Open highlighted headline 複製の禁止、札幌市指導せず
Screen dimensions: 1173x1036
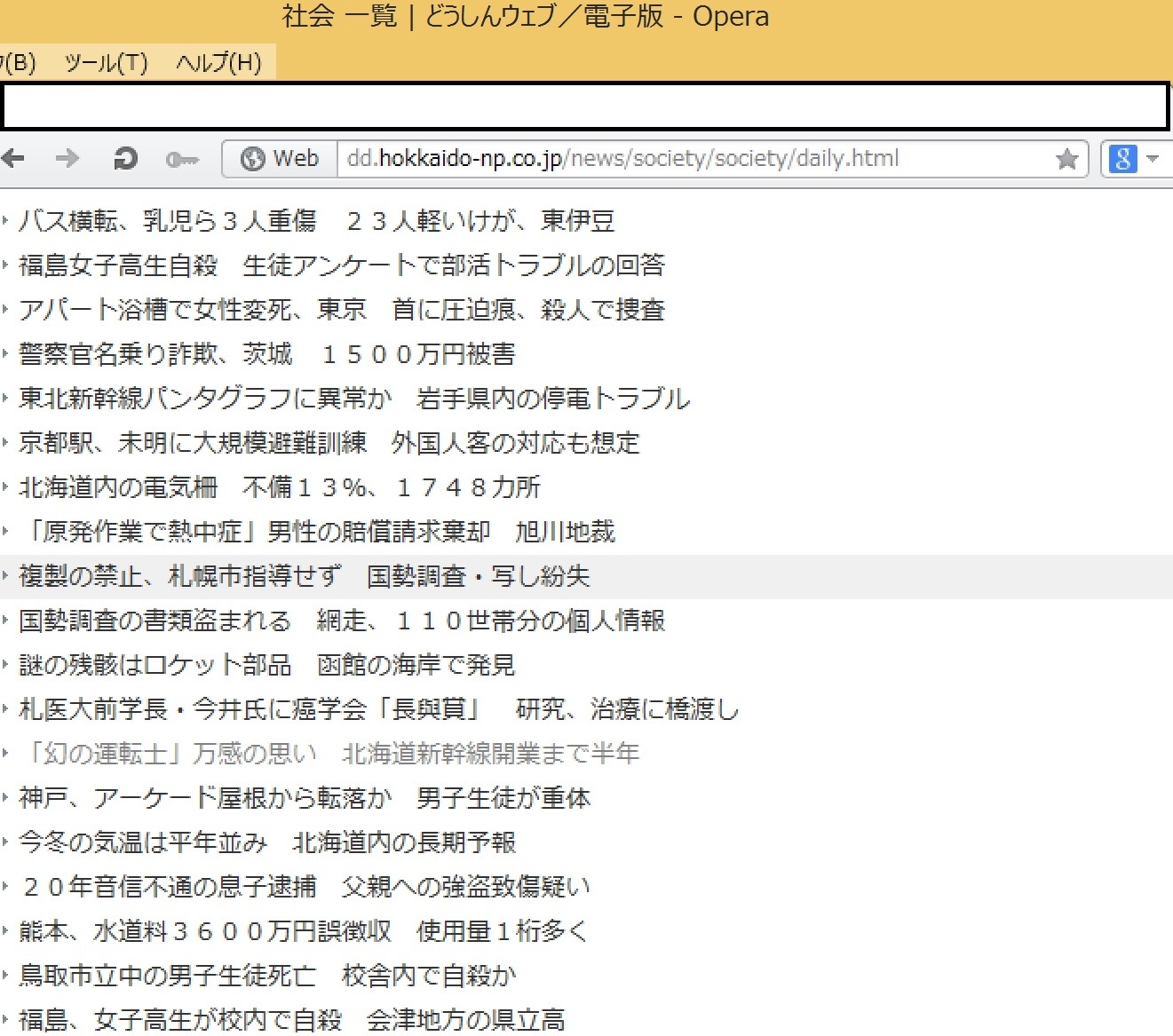tap(305, 576)
